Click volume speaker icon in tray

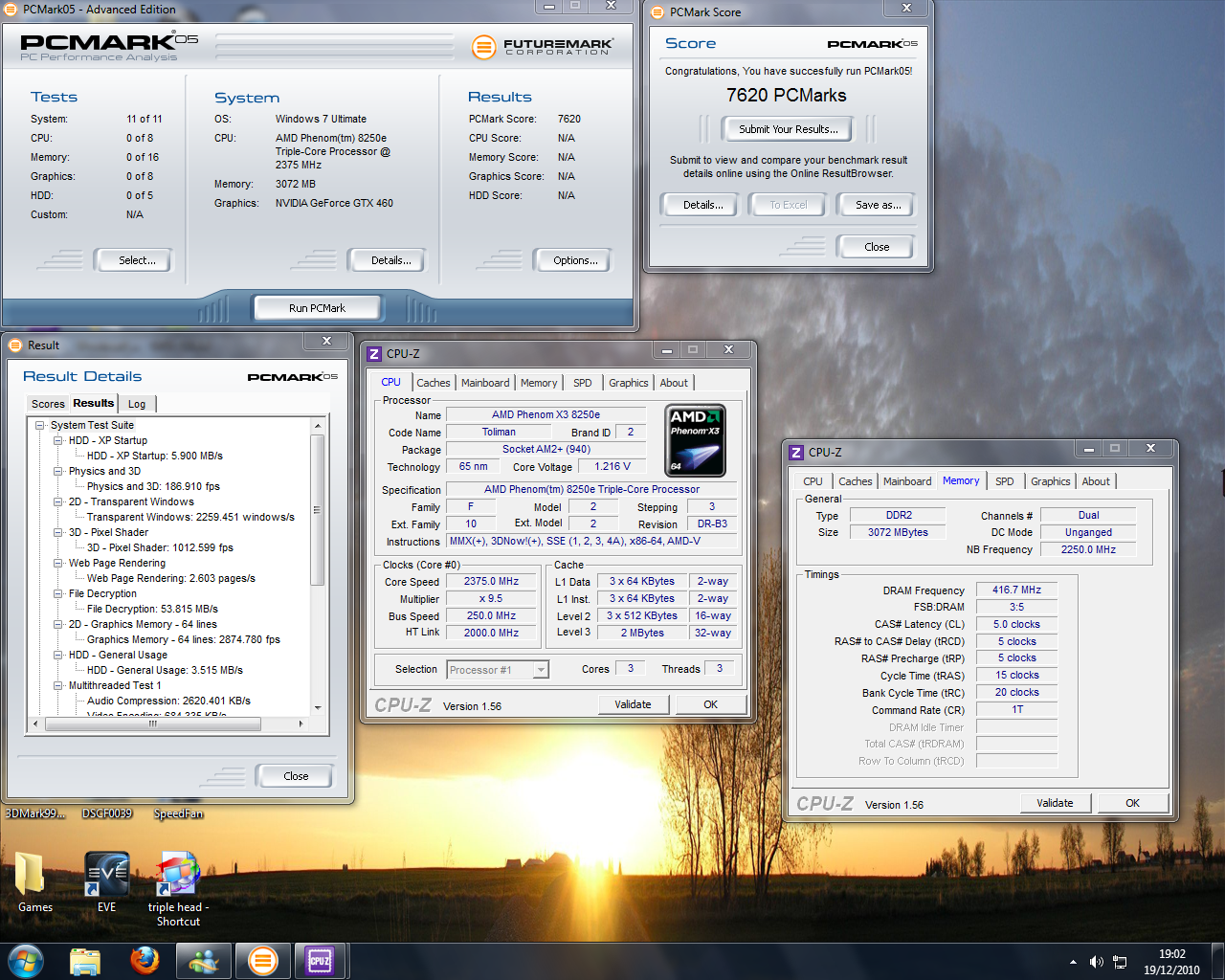coord(1097,962)
